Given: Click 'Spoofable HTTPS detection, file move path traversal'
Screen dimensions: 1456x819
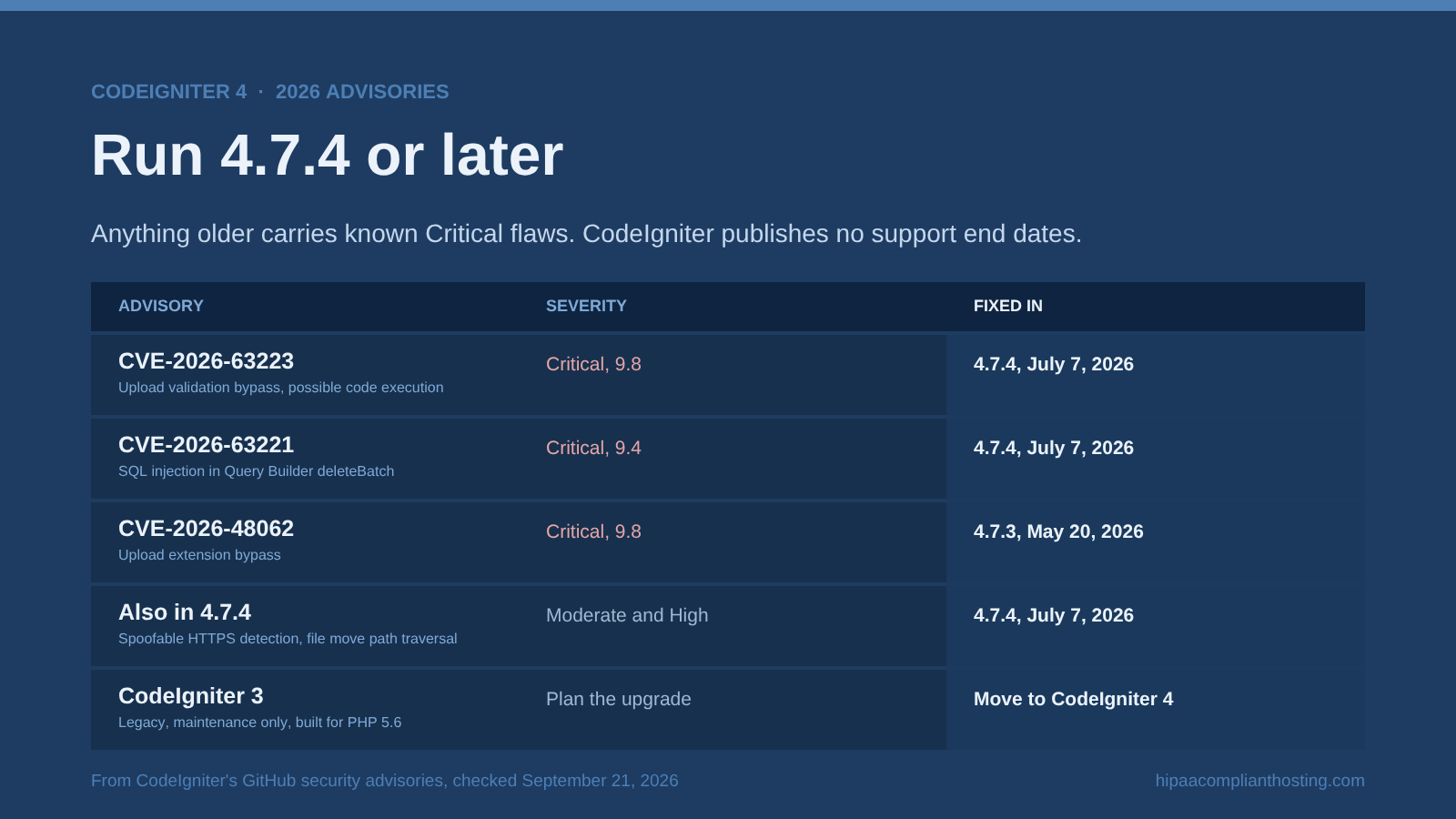Looking at the screenshot, I should (288, 639).
